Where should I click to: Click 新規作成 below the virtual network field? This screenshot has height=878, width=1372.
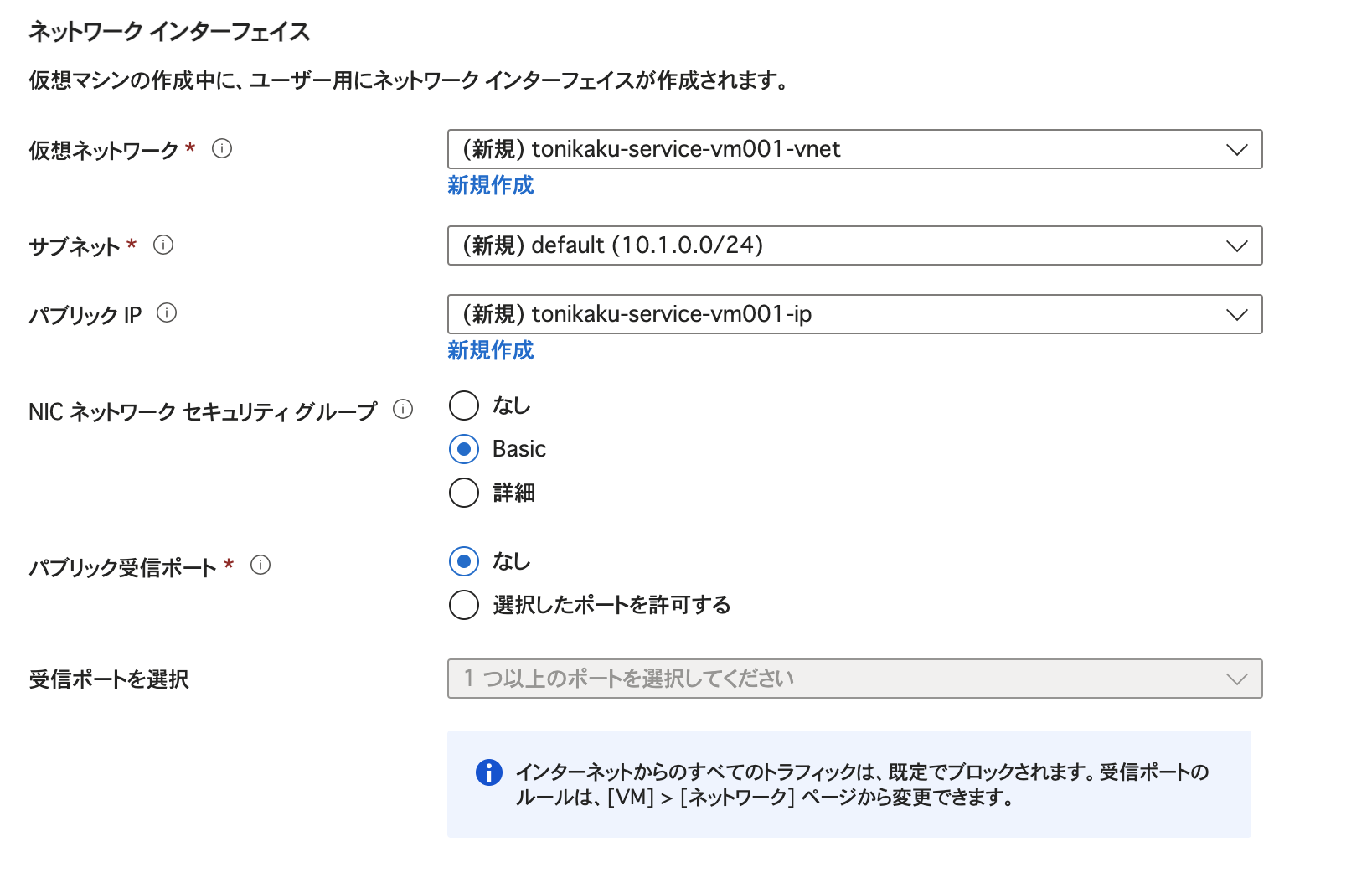point(490,186)
